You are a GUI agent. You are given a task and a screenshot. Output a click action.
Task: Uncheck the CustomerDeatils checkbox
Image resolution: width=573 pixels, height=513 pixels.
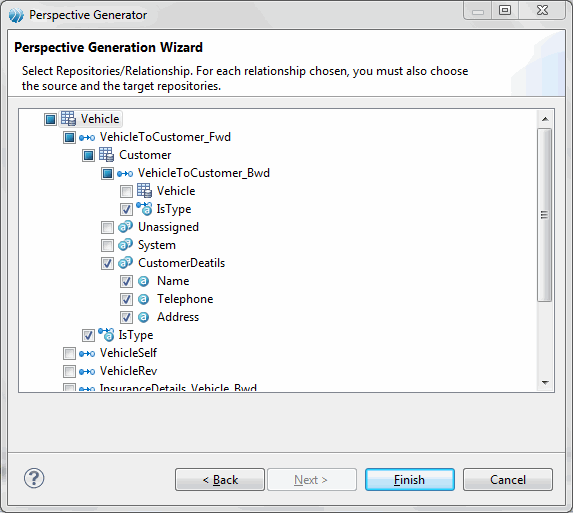(107, 263)
